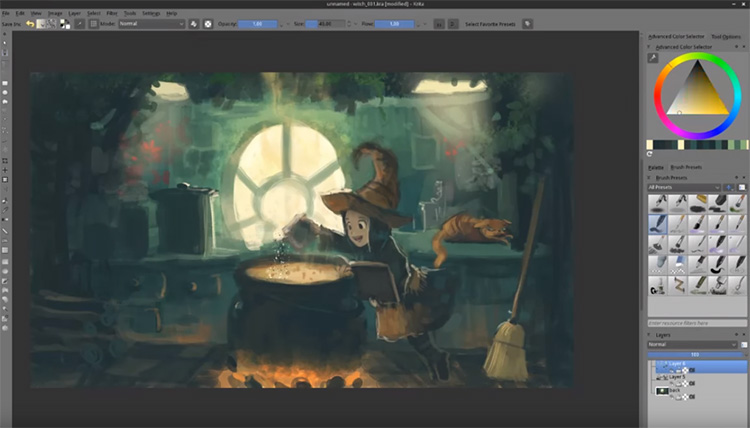This screenshot has width=750, height=428.
Task: Open the brush blending Mode dropdown
Action: (152, 24)
